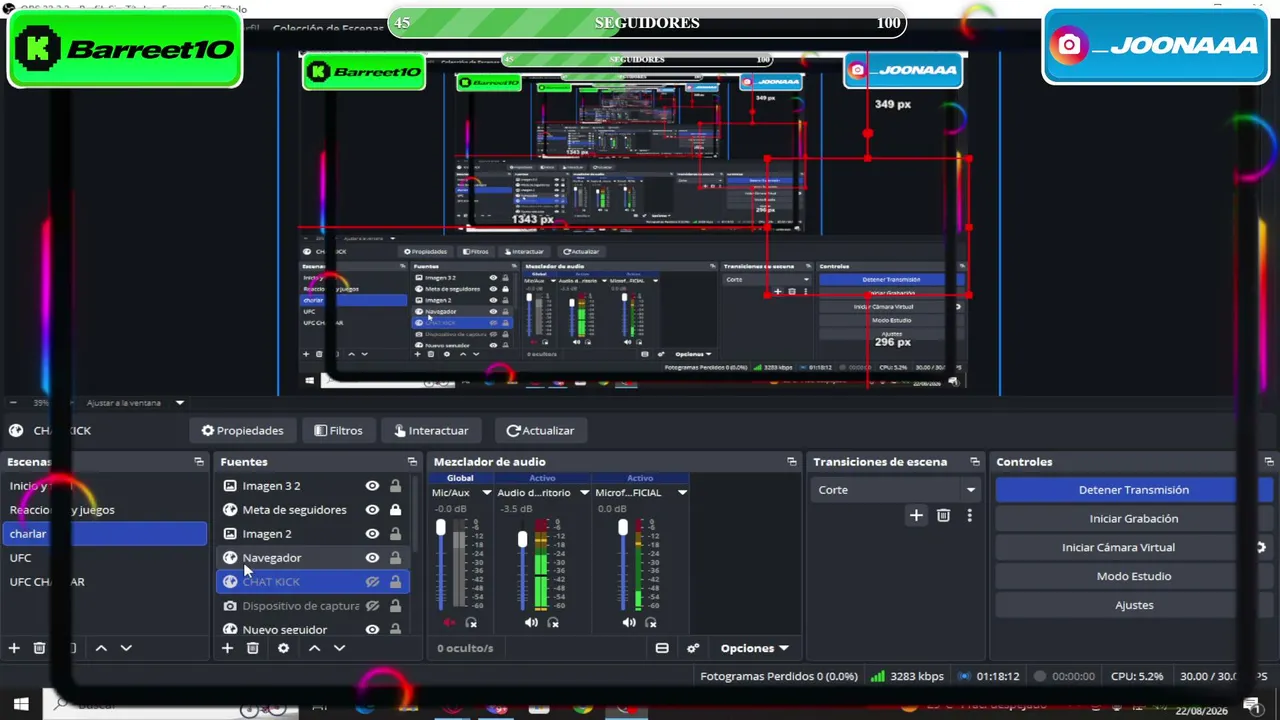Remove the scene transition with trash icon

pos(943,515)
